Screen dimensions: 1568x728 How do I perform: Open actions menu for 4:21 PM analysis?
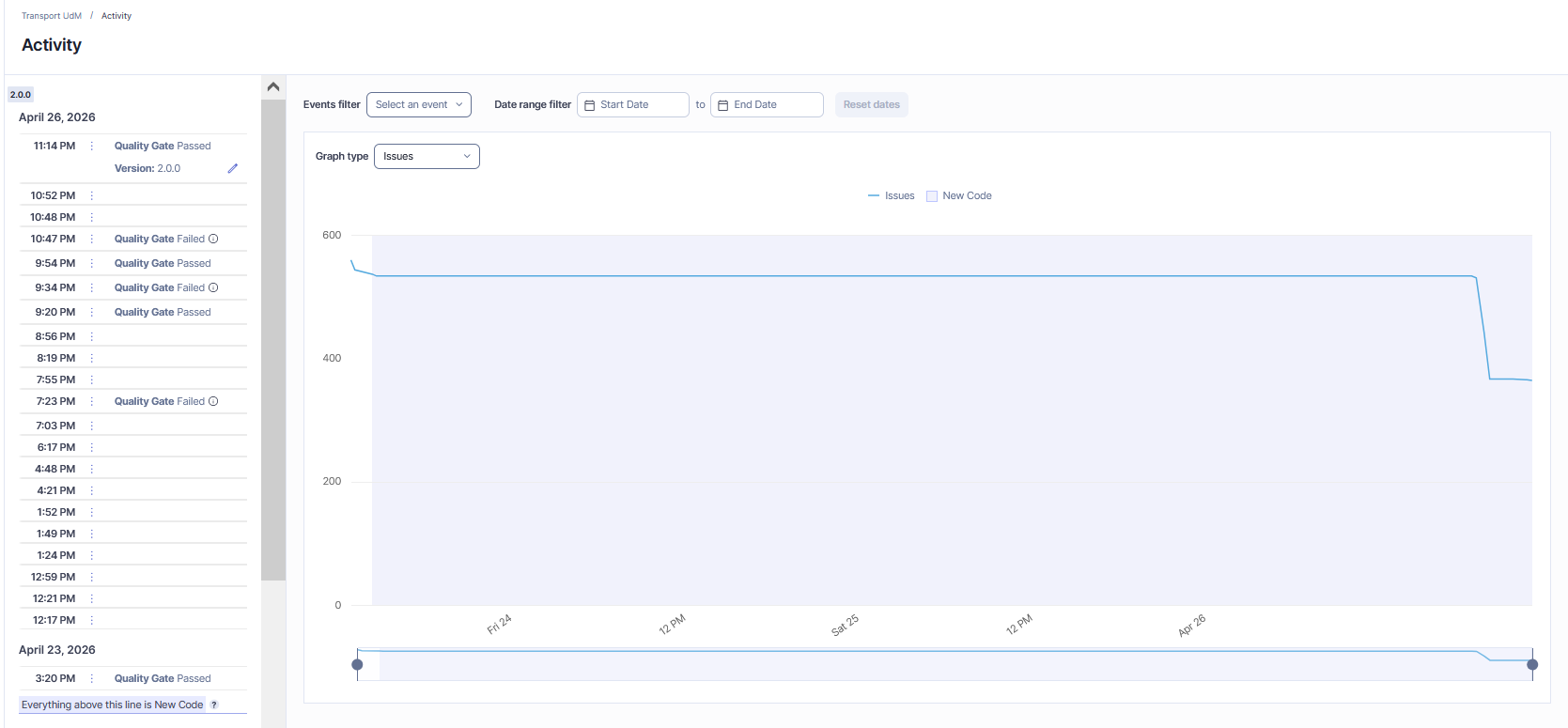tap(91, 490)
